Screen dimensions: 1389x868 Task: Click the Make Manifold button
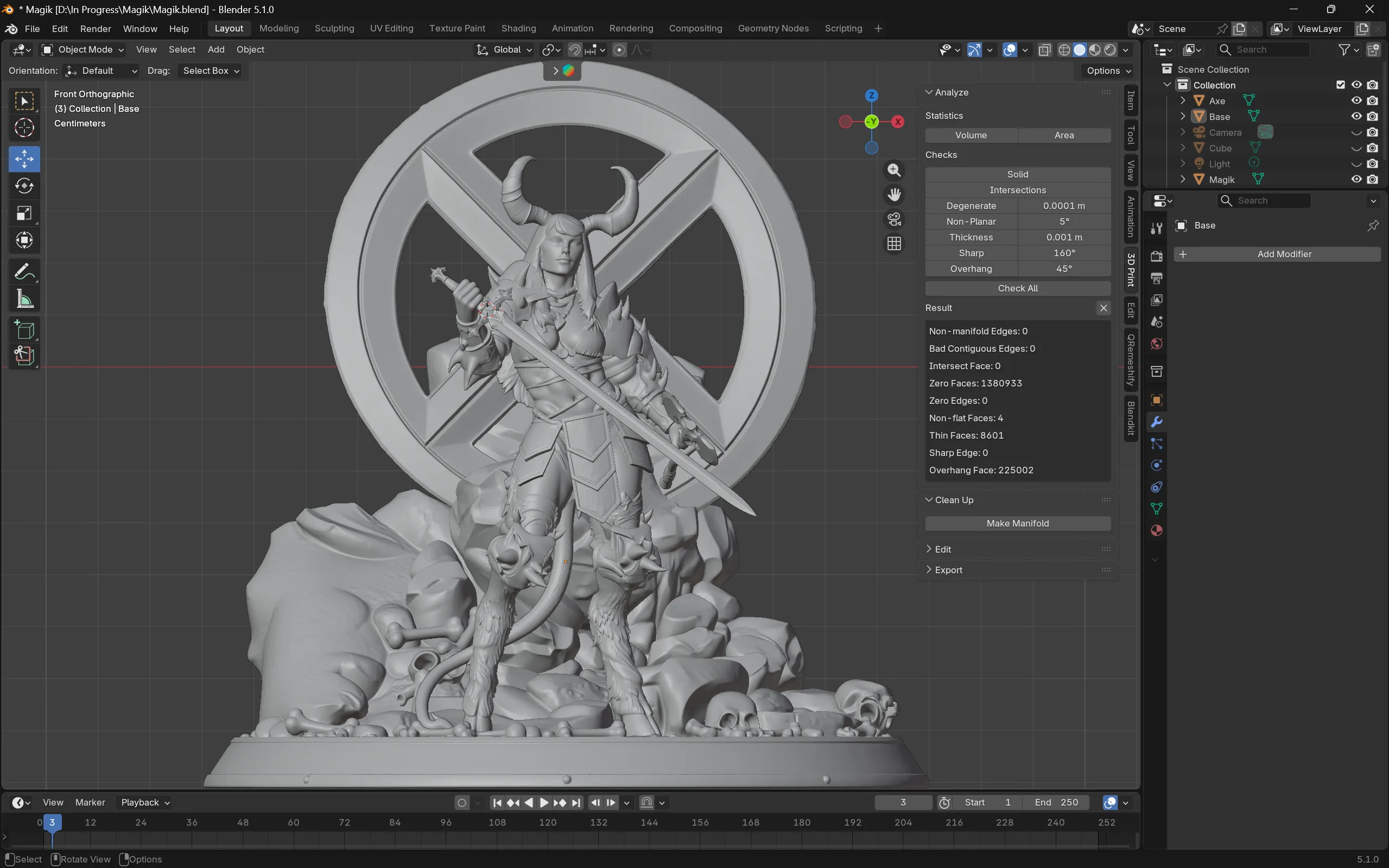point(1017,523)
